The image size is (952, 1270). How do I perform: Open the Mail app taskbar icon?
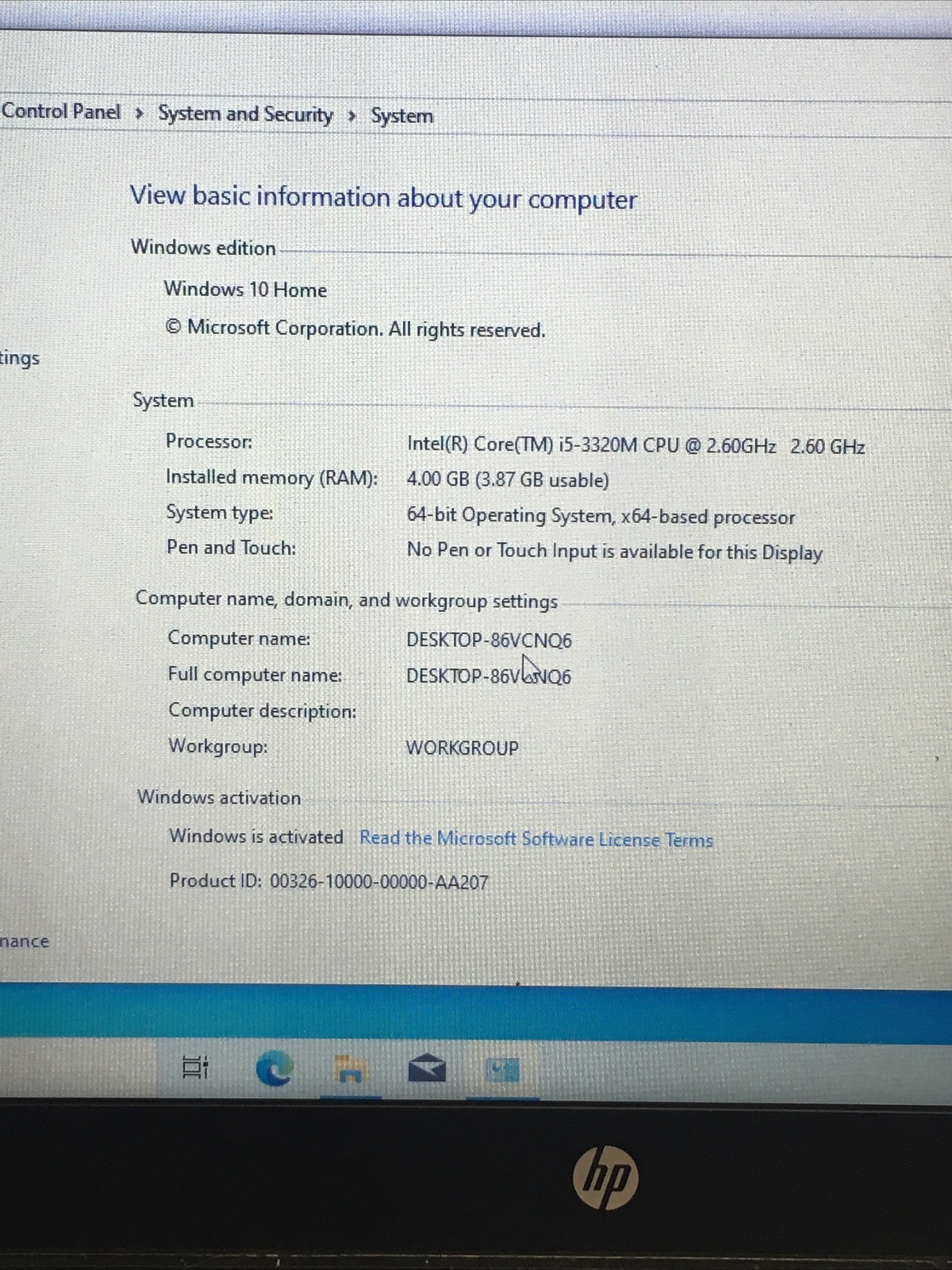pos(426,1068)
